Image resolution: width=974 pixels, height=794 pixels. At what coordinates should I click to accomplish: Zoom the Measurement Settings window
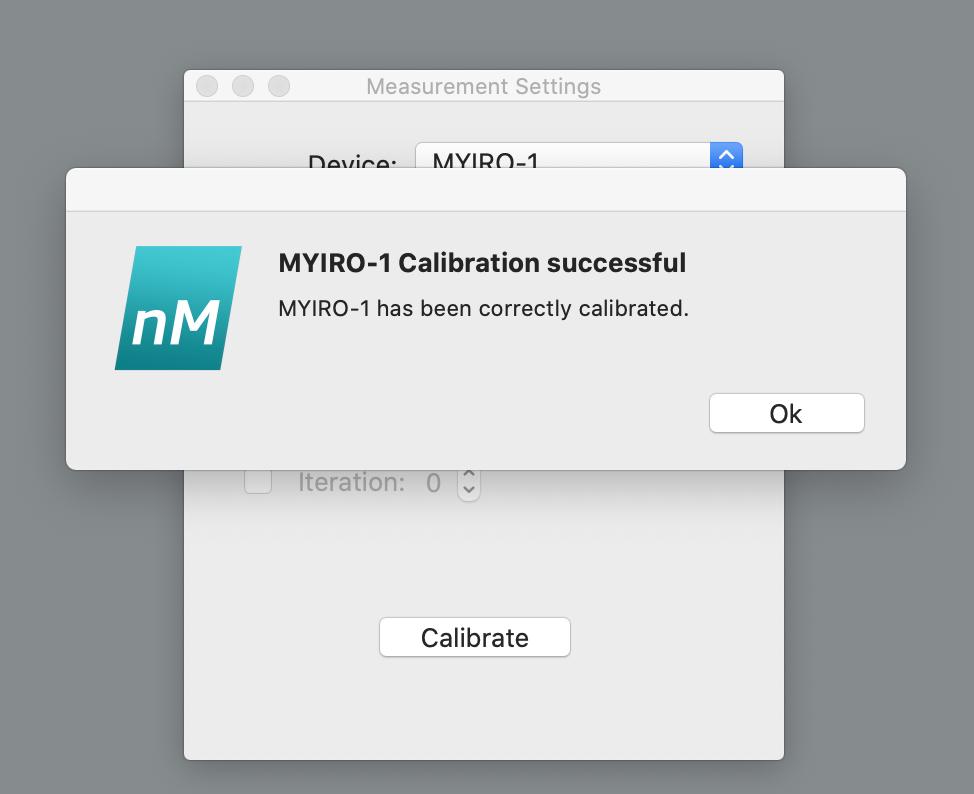[279, 86]
